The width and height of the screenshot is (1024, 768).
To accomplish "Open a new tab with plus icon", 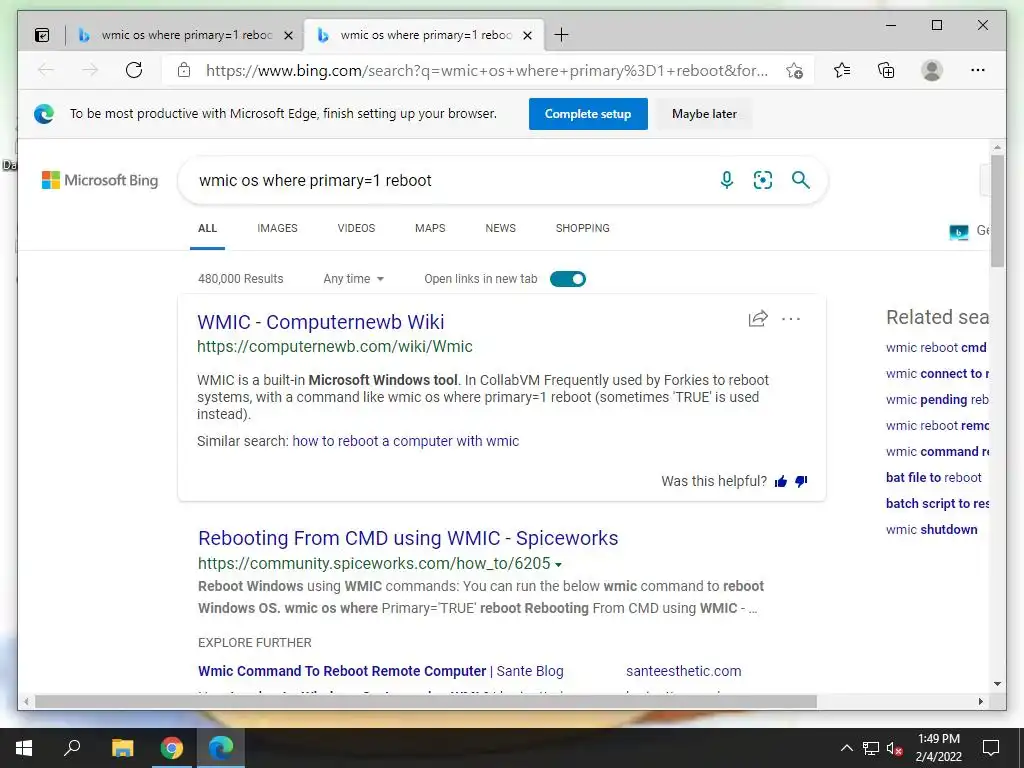I will 561,35.
